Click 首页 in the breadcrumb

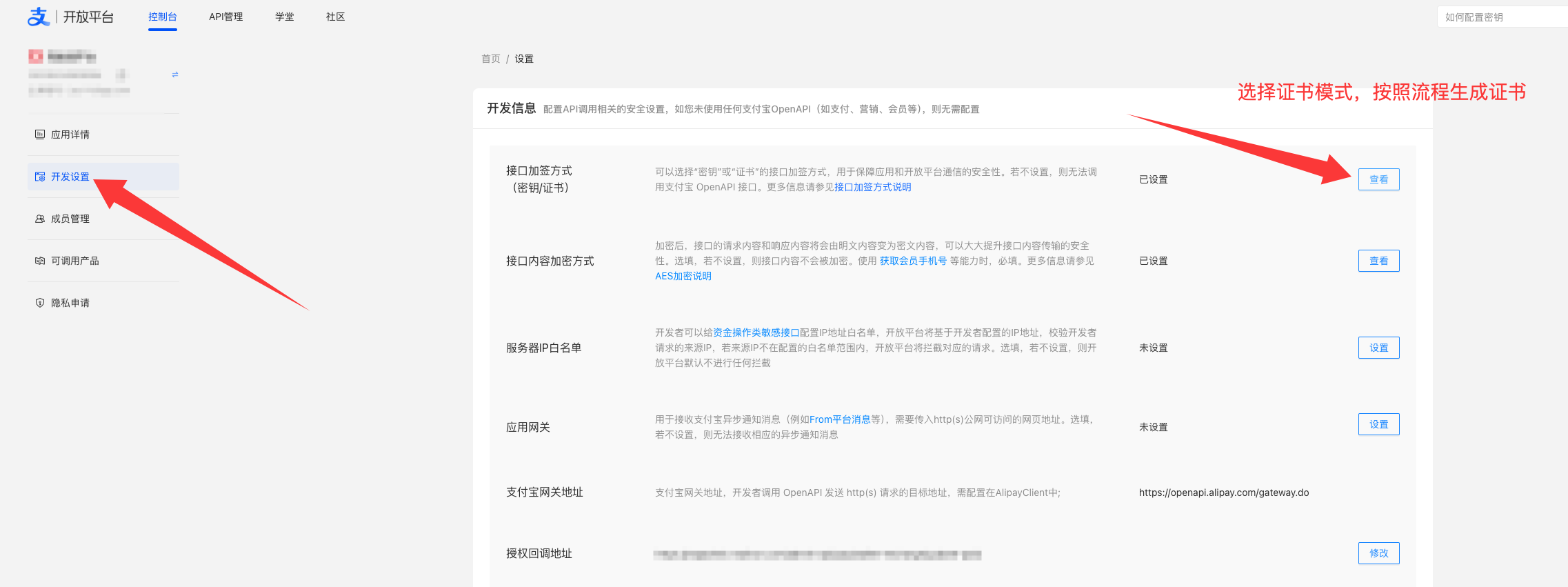pos(491,59)
